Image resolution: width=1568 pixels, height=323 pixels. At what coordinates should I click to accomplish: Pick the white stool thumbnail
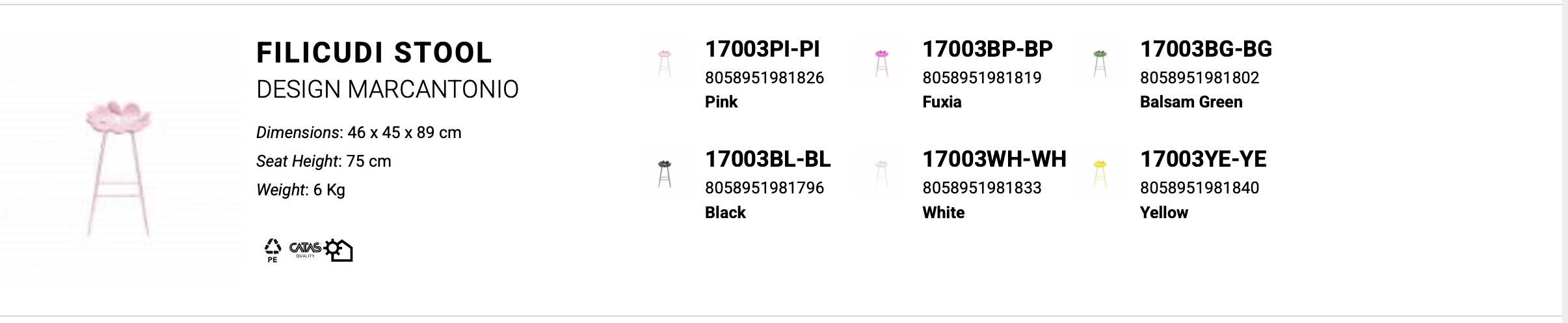[x=881, y=174]
